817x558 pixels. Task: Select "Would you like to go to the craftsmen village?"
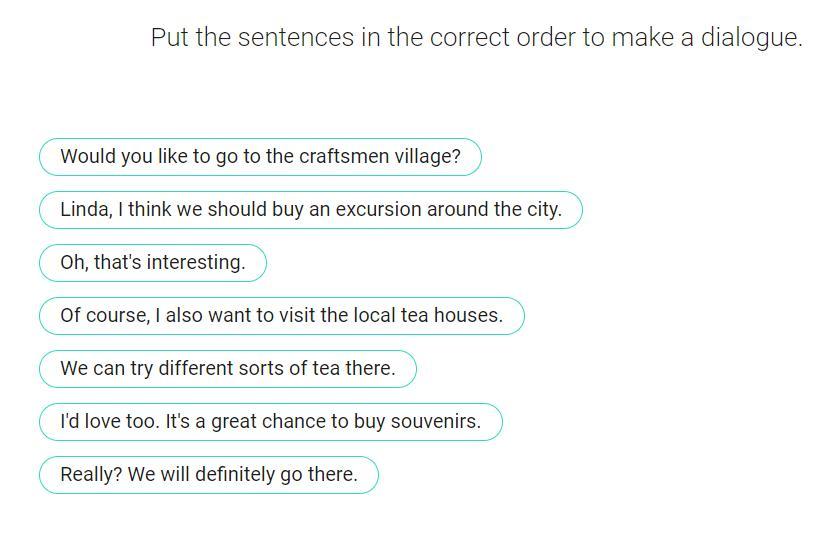click(260, 157)
